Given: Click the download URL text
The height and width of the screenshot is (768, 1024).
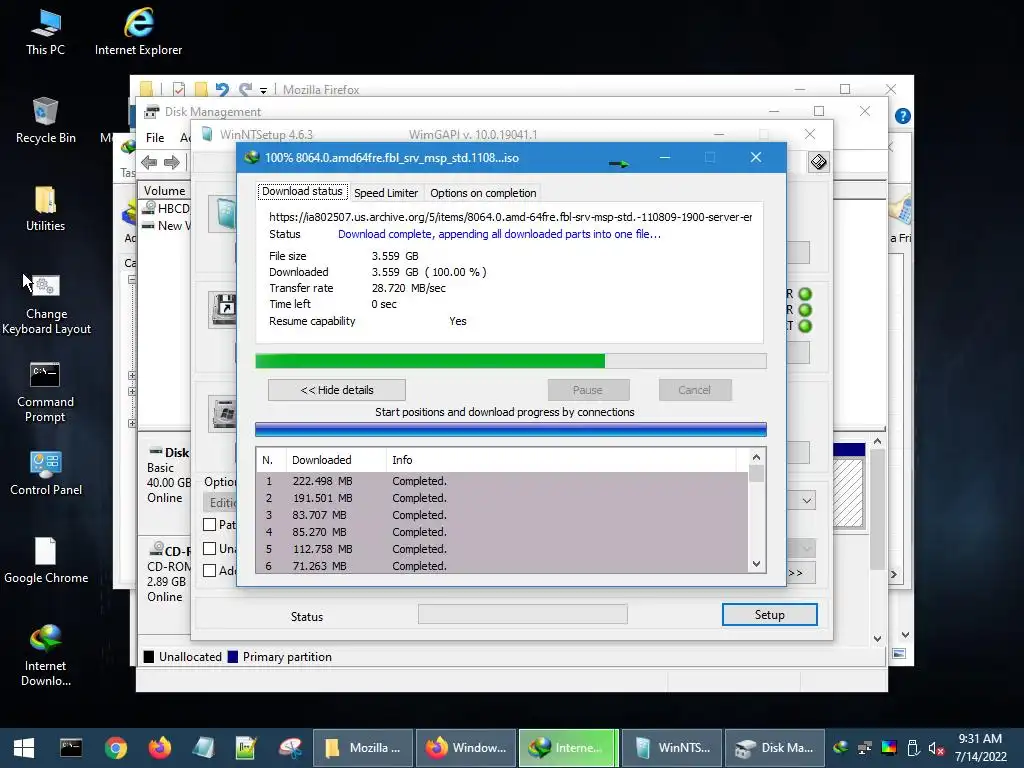Looking at the screenshot, I should [510, 217].
